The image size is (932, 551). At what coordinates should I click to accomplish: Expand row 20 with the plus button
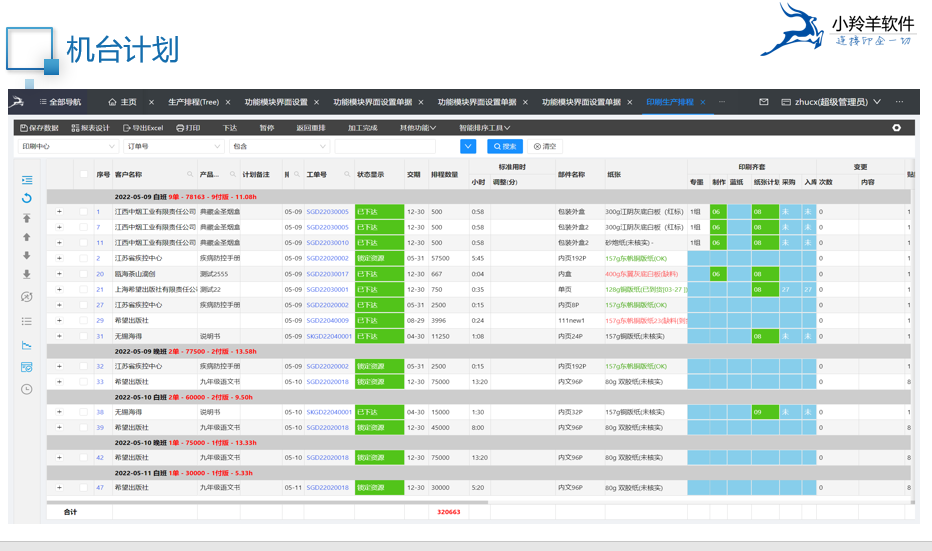pos(59,274)
